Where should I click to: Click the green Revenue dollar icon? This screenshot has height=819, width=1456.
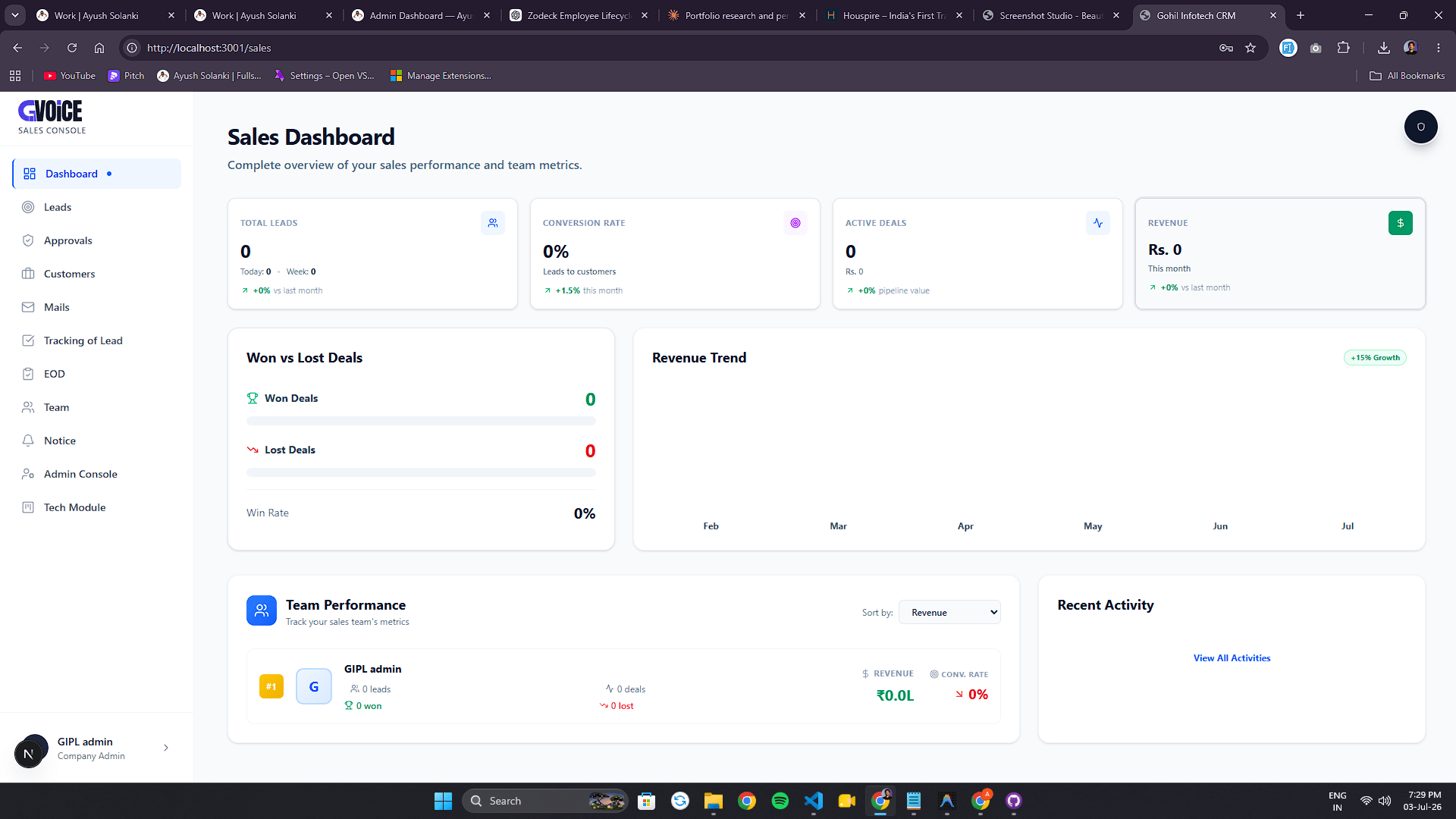coord(1401,223)
